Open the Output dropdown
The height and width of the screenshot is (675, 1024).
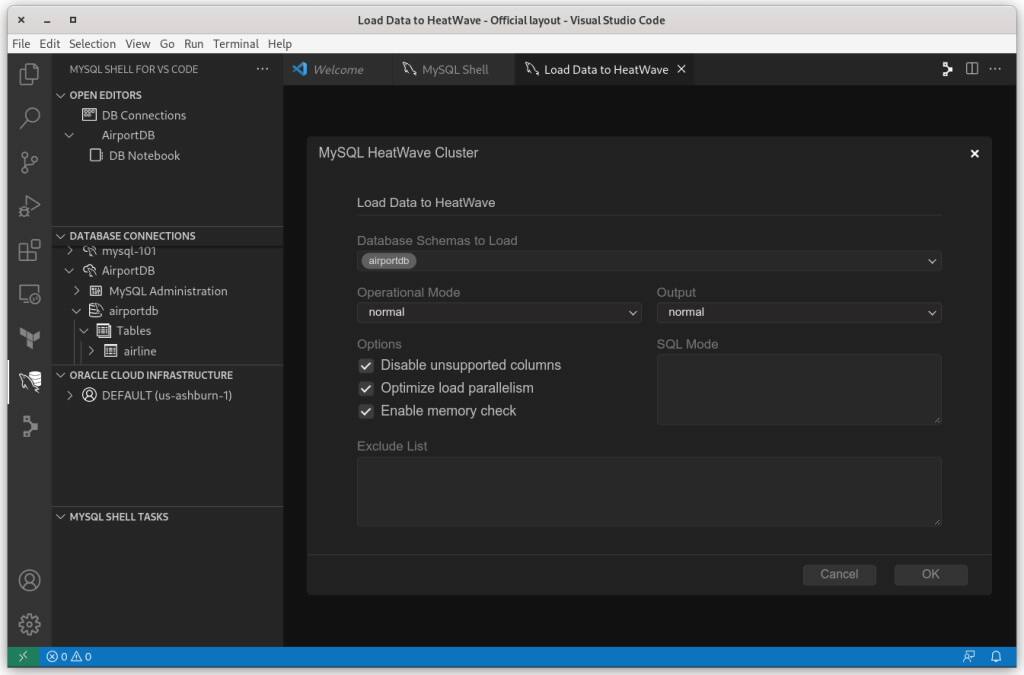[799, 312]
